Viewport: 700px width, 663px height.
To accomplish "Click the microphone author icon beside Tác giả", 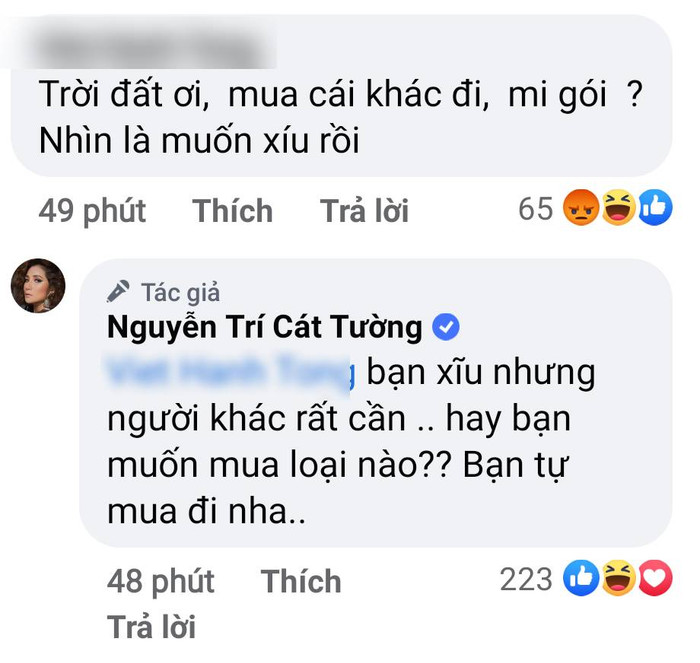I will click(119, 291).
